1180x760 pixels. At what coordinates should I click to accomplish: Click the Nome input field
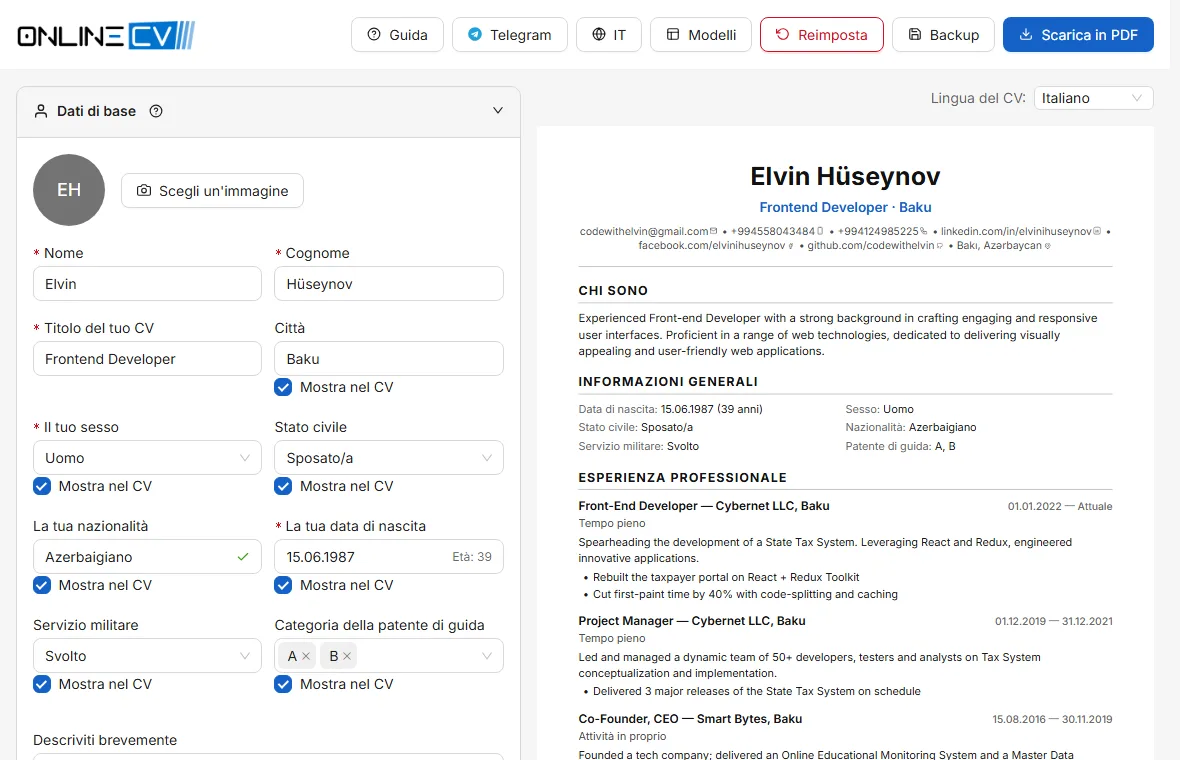click(148, 284)
